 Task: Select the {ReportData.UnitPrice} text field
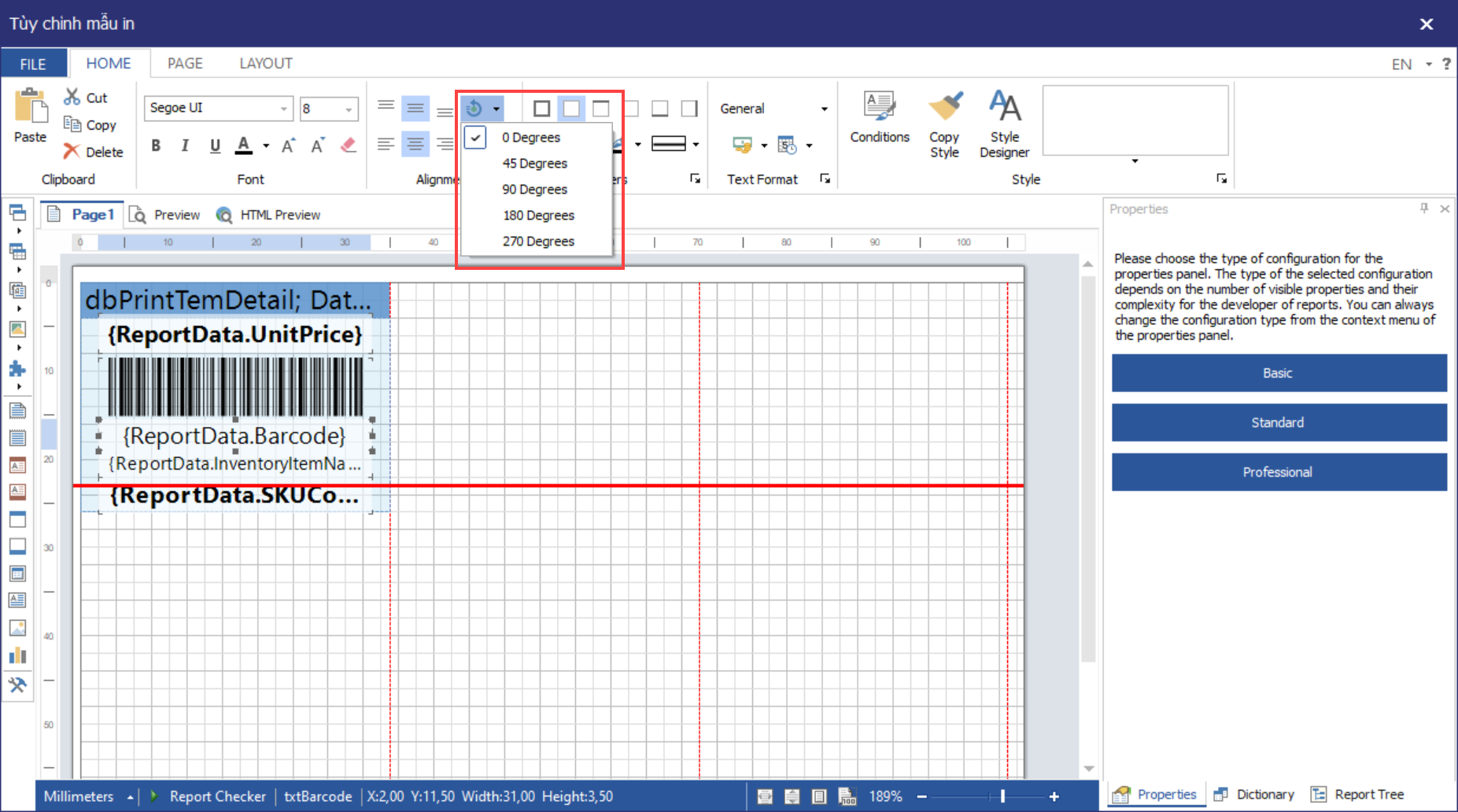(x=234, y=335)
